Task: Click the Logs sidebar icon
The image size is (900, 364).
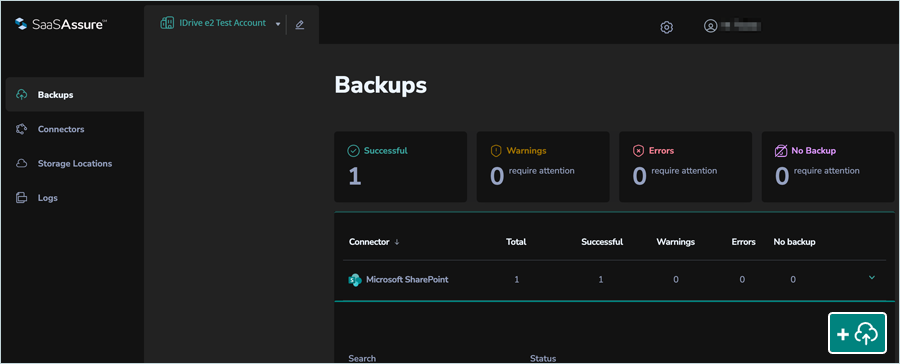Action: point(21,198)
